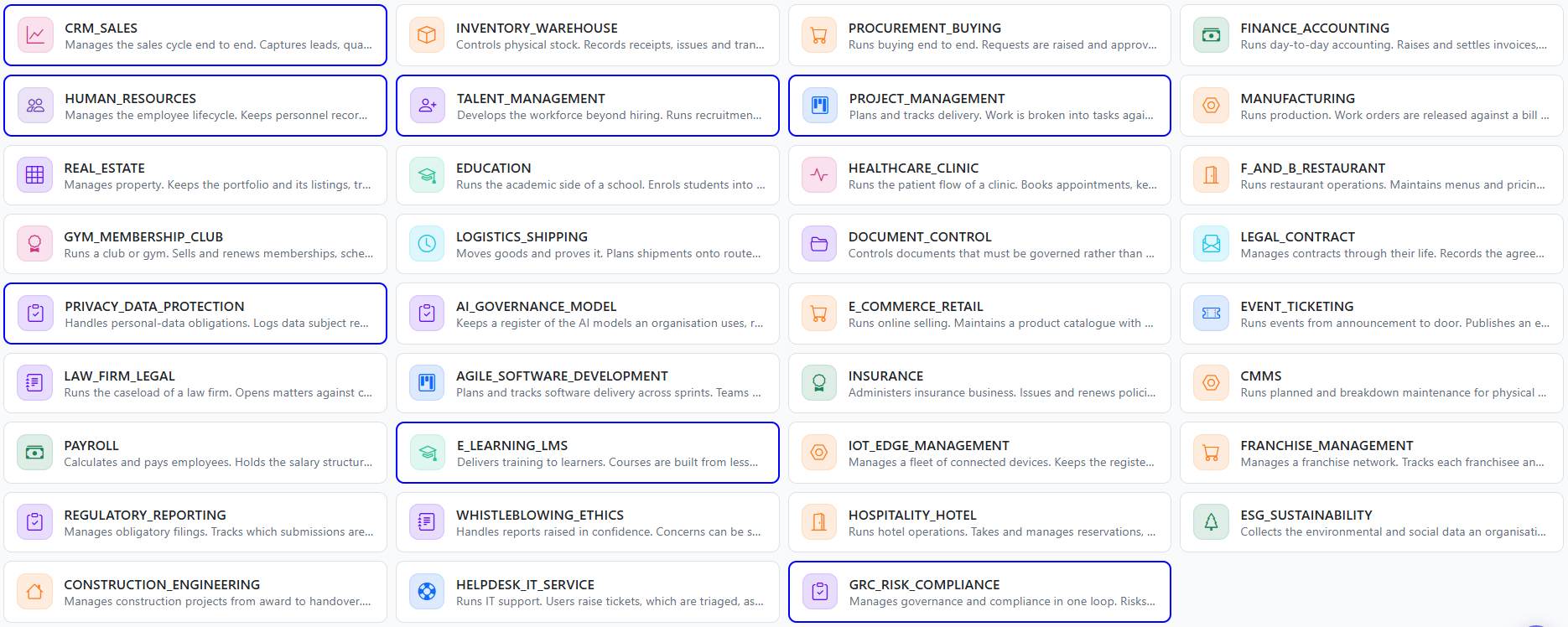
Task: Click the CONSTRUCTION_ENGINEERING house icon
Action: click(34, 592)
